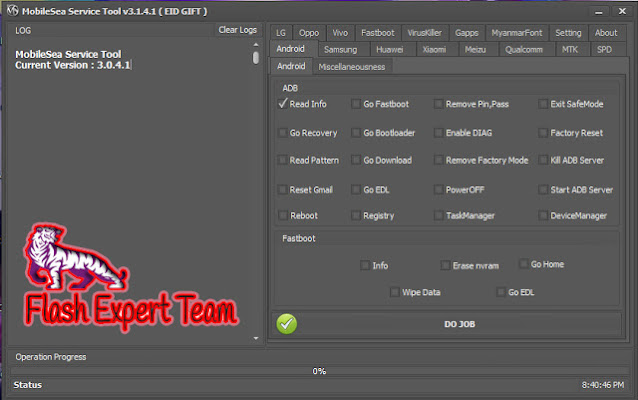This screenshot has width=638, height=400.
Task: Enable Fastboot Info checkbox
Action: coord(365,265)
